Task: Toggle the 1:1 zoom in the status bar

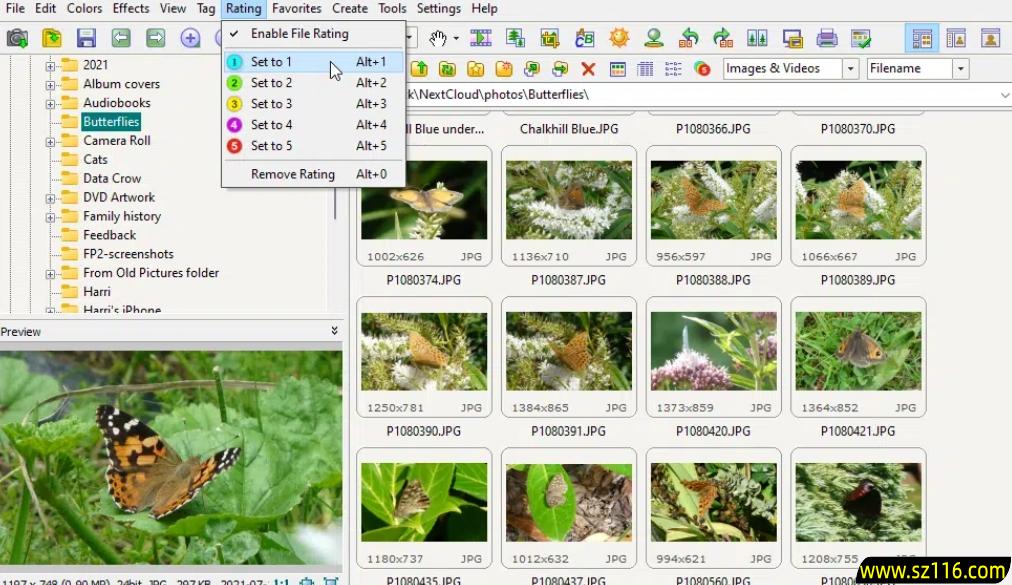Action: click(281, 580)
